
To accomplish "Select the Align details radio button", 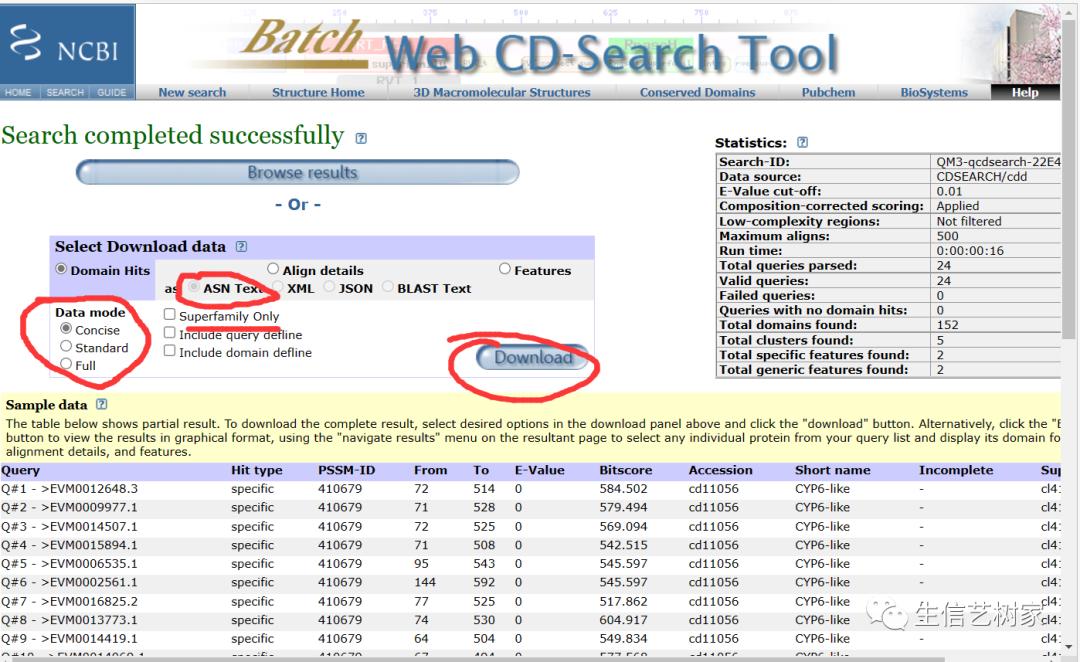I will [273, 269].
